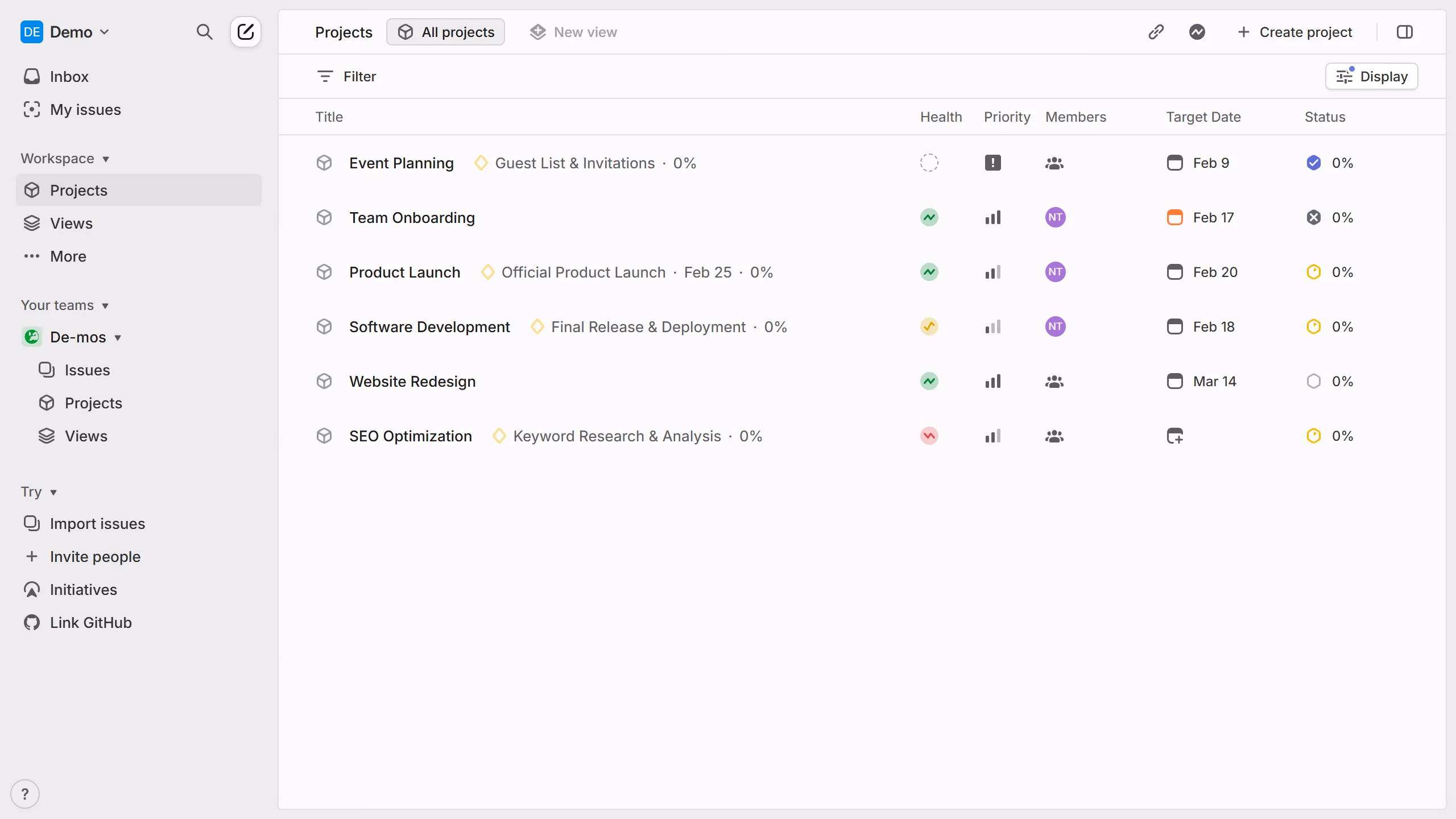This screenshot has width=1456, height=819.
Task: Click the Event Planning urgent priority icon
Action: tap(993, 163)
